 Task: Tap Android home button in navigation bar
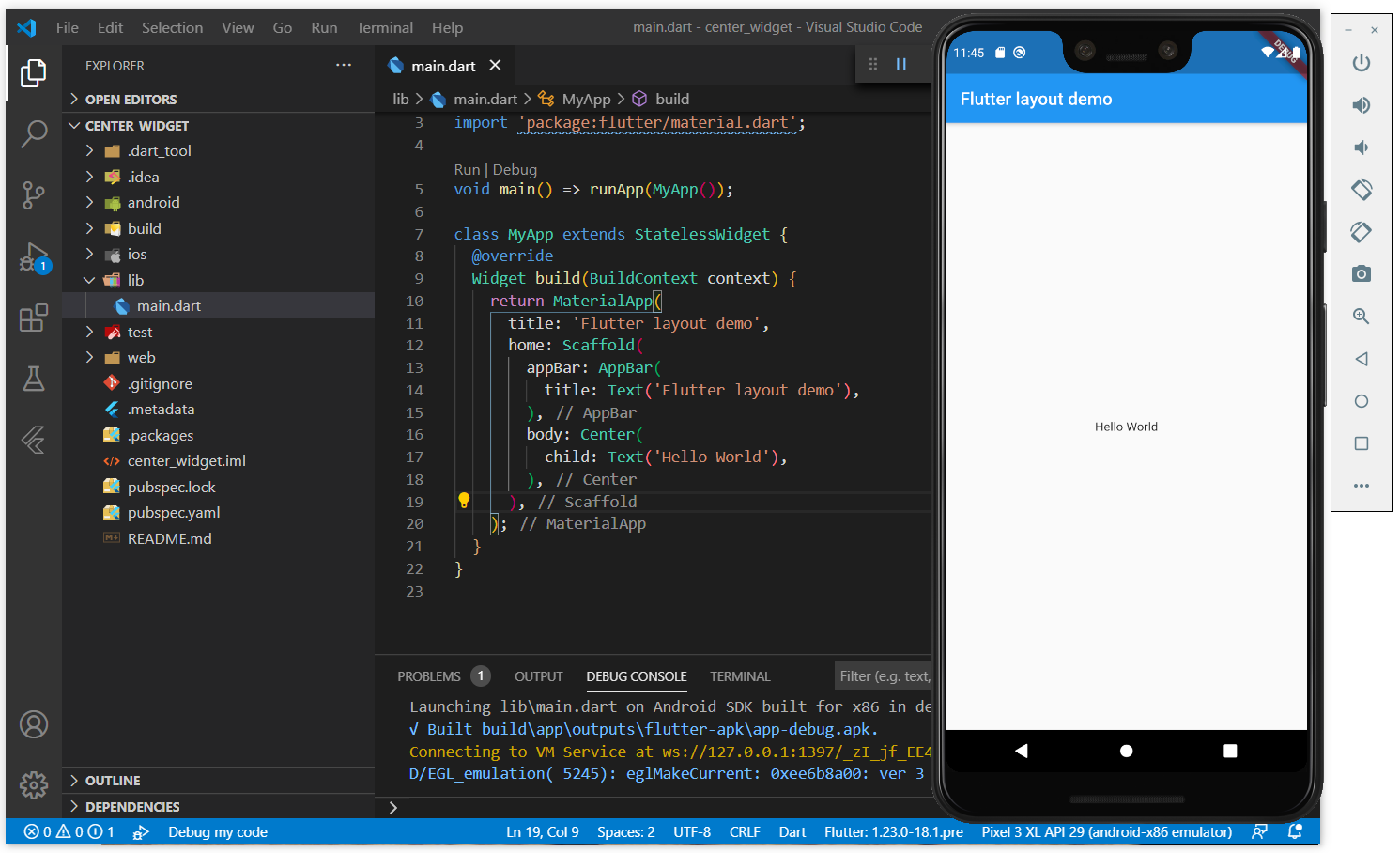(x=1127, y=751)
